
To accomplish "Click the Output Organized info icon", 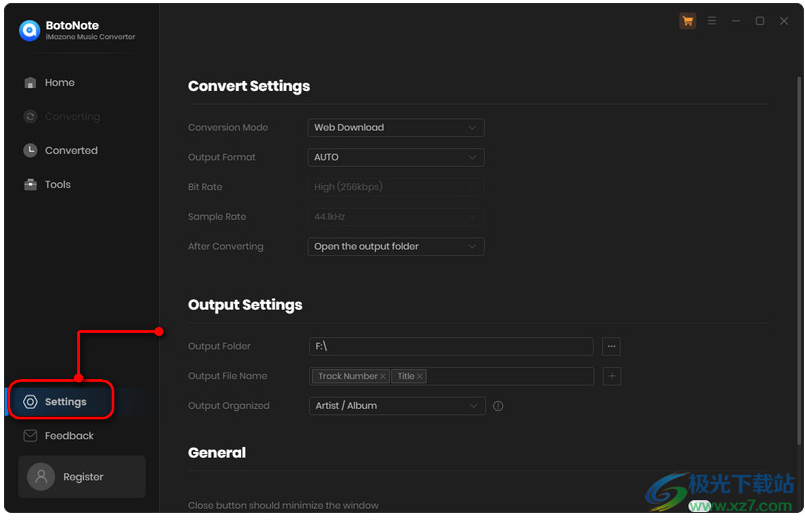I will pyautogui.click(x=498, y=406).
